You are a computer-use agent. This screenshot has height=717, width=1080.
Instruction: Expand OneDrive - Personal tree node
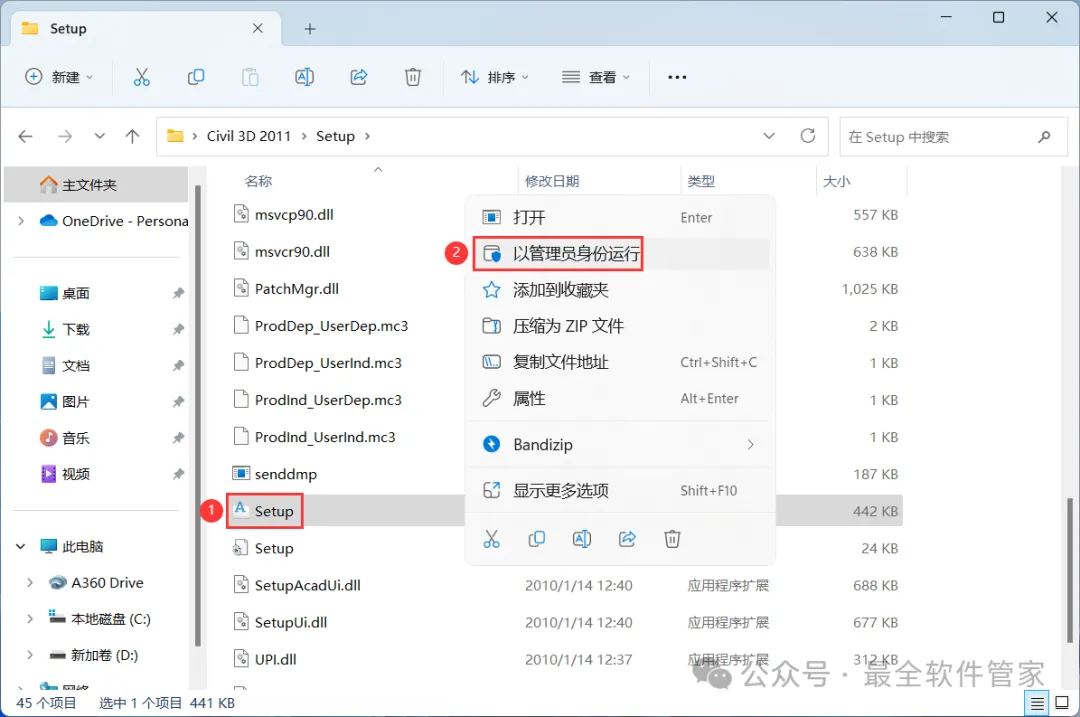[21, 221]
